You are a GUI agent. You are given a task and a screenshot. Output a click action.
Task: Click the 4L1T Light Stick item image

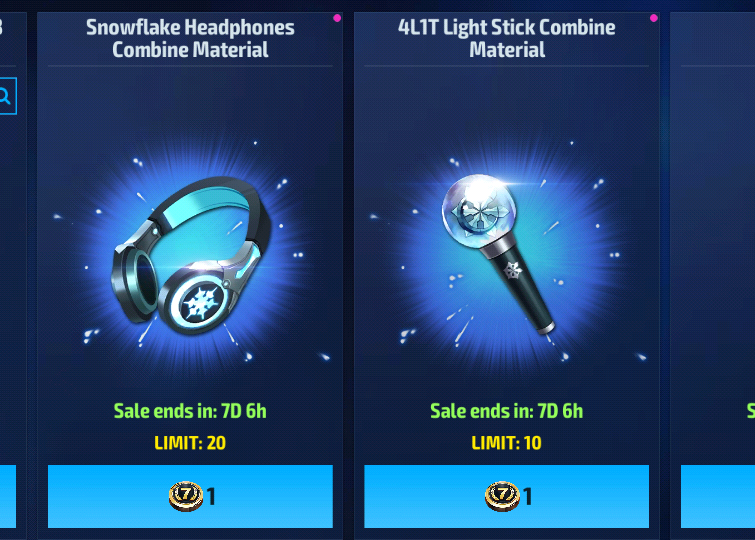(x=498, y=254)
